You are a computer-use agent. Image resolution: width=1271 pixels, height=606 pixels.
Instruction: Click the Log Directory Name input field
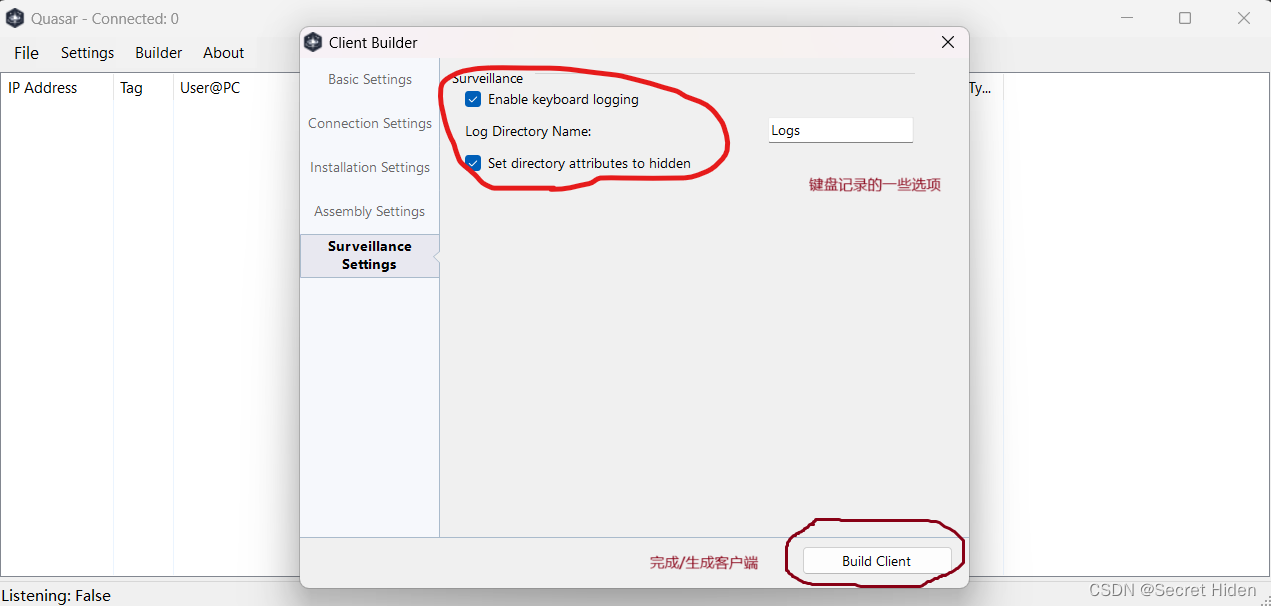pyautogui.click(x=841, y=130)
